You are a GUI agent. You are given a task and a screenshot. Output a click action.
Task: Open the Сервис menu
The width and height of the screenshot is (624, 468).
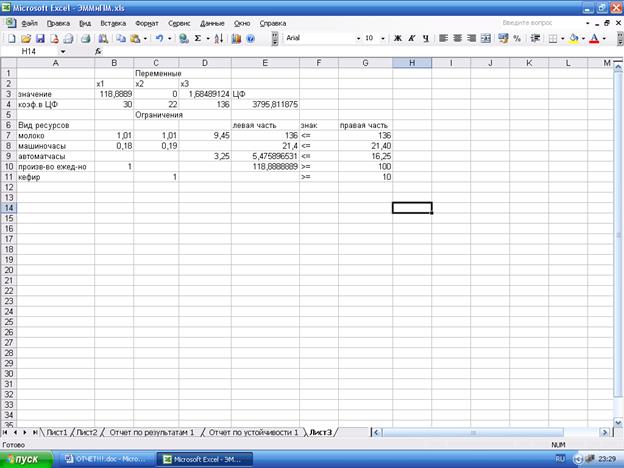pyautogui.click(x=180, y=21)
